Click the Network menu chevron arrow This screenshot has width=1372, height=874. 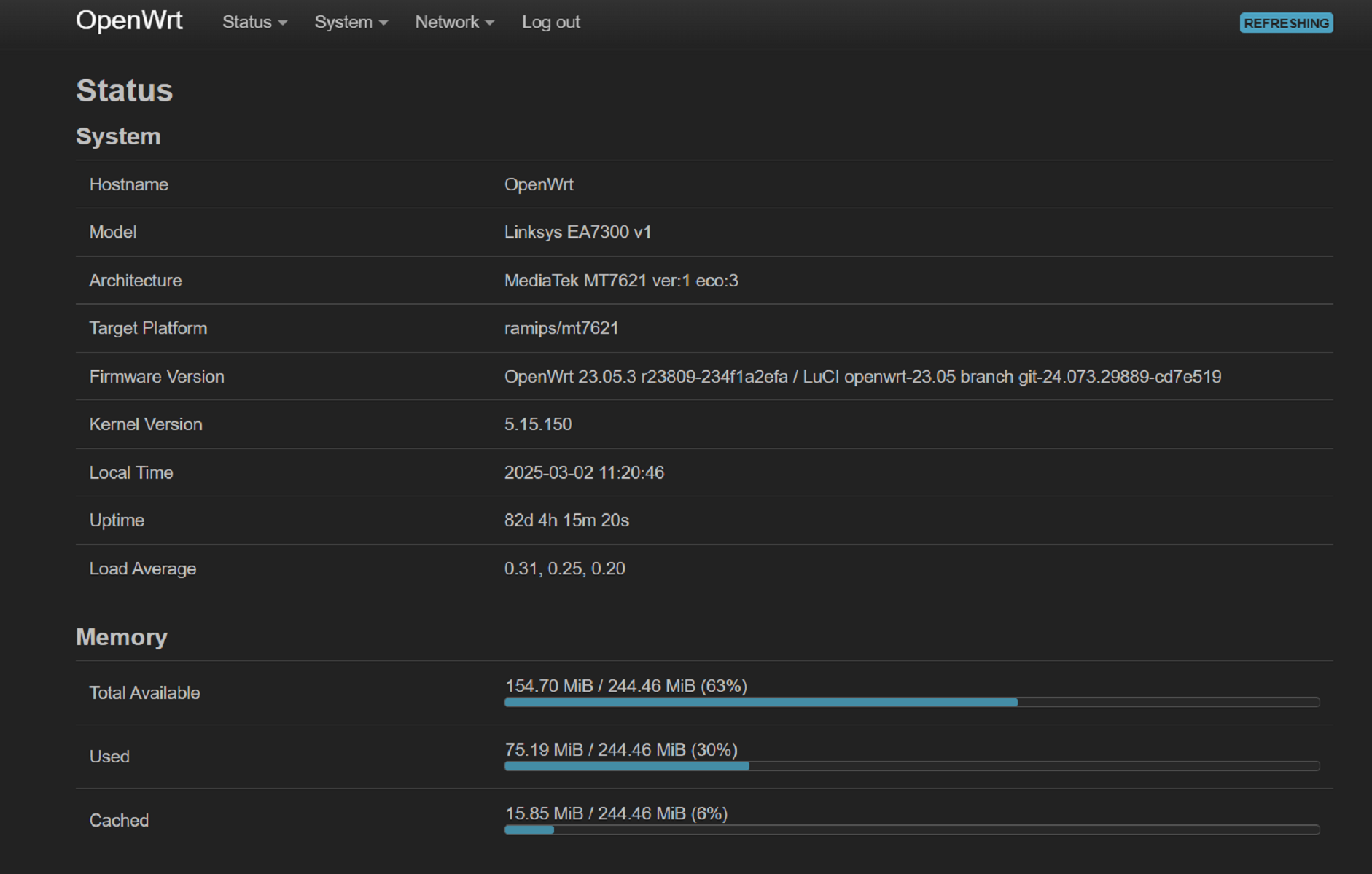(488, 23)
